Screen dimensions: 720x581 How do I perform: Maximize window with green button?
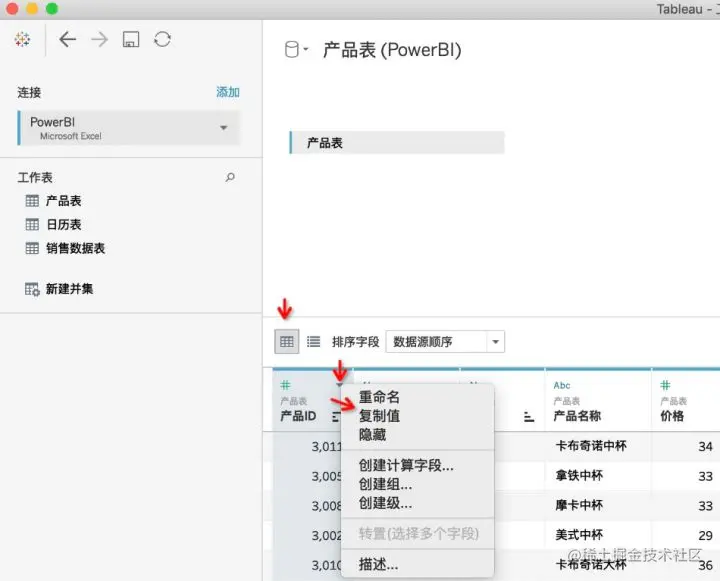coord(52,9)
